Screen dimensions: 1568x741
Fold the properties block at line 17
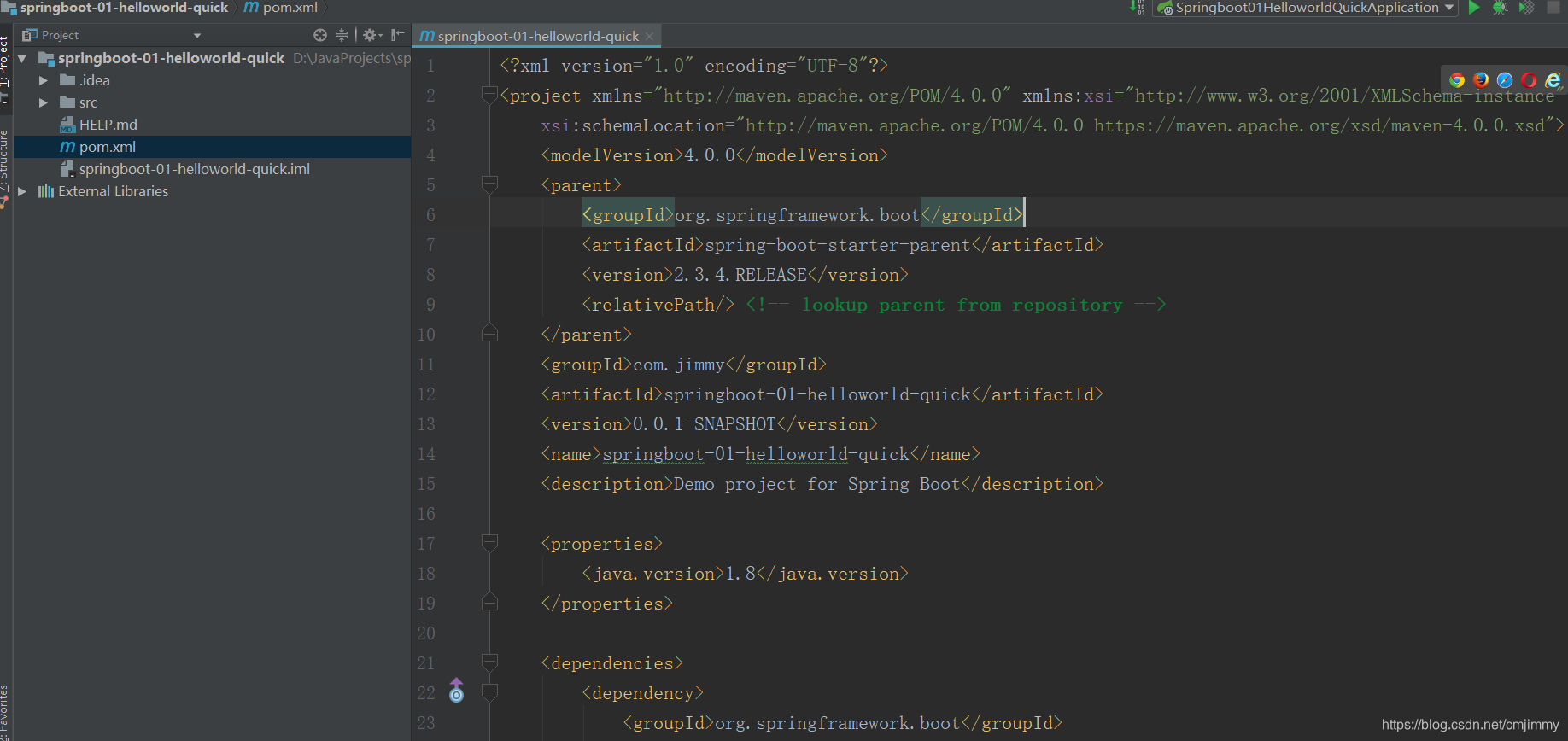coord(489,543)
